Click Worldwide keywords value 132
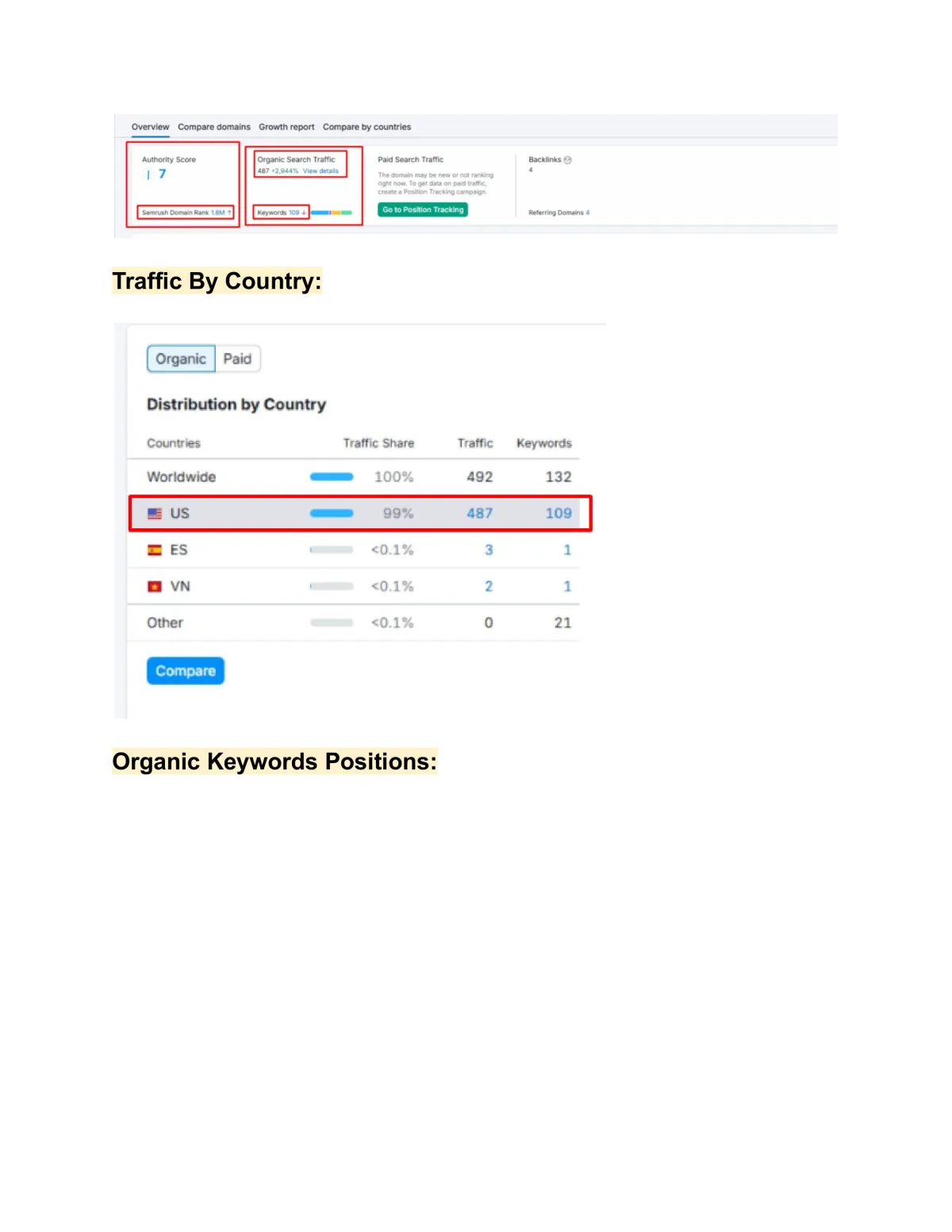This screenshot has height=1232, width=952. (x=559, y=477)
